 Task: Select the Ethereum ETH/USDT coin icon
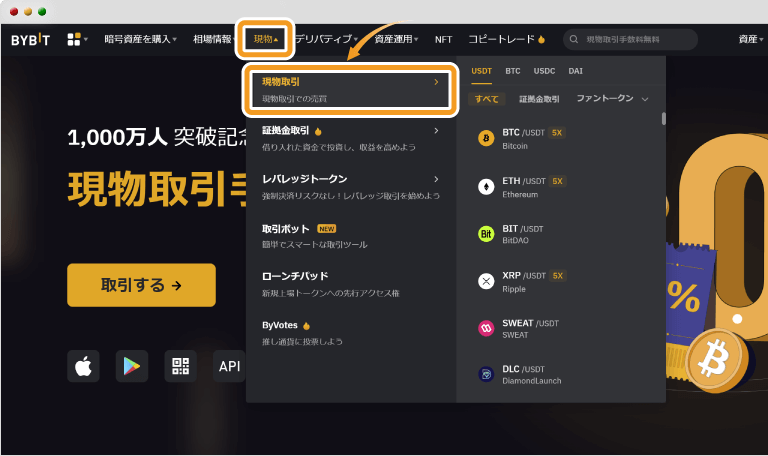coord(486,187)
